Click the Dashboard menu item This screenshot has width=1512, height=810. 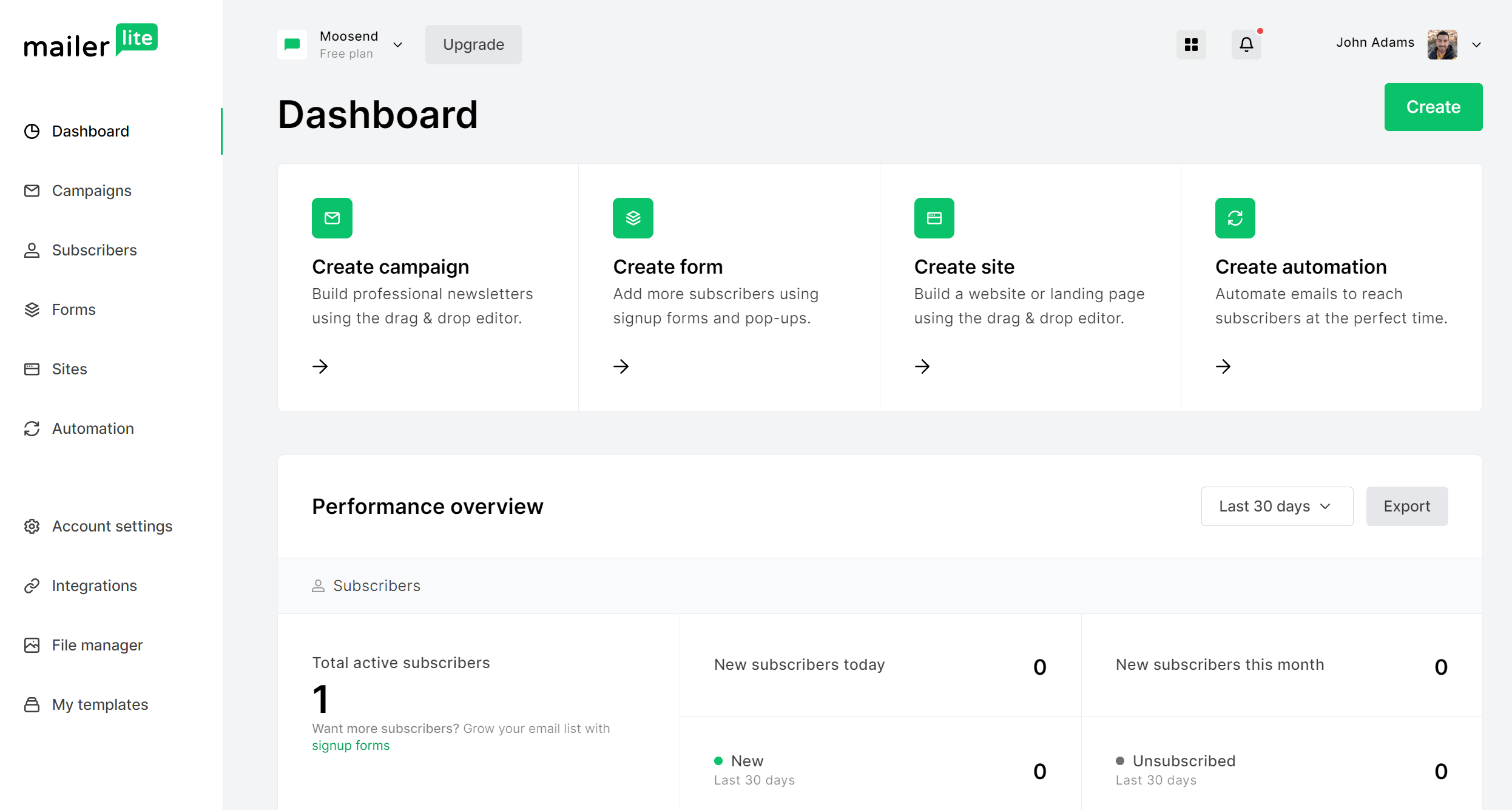coord(90,131)
